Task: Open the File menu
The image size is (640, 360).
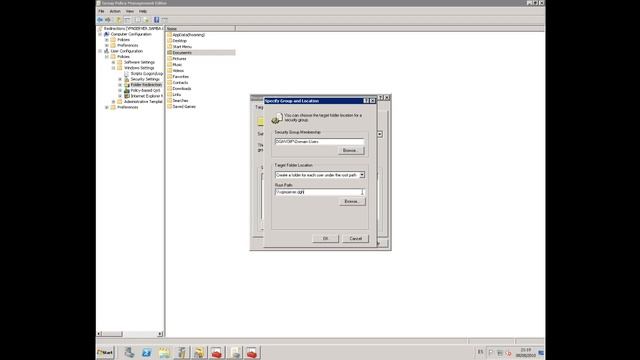Action: click(101, 11)
